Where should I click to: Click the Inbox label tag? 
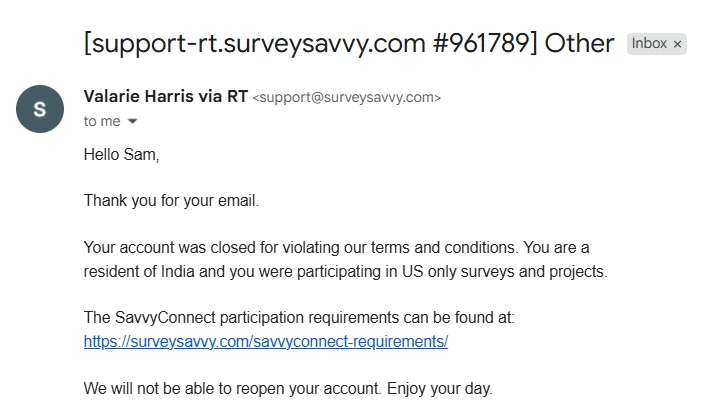(649, 44)
